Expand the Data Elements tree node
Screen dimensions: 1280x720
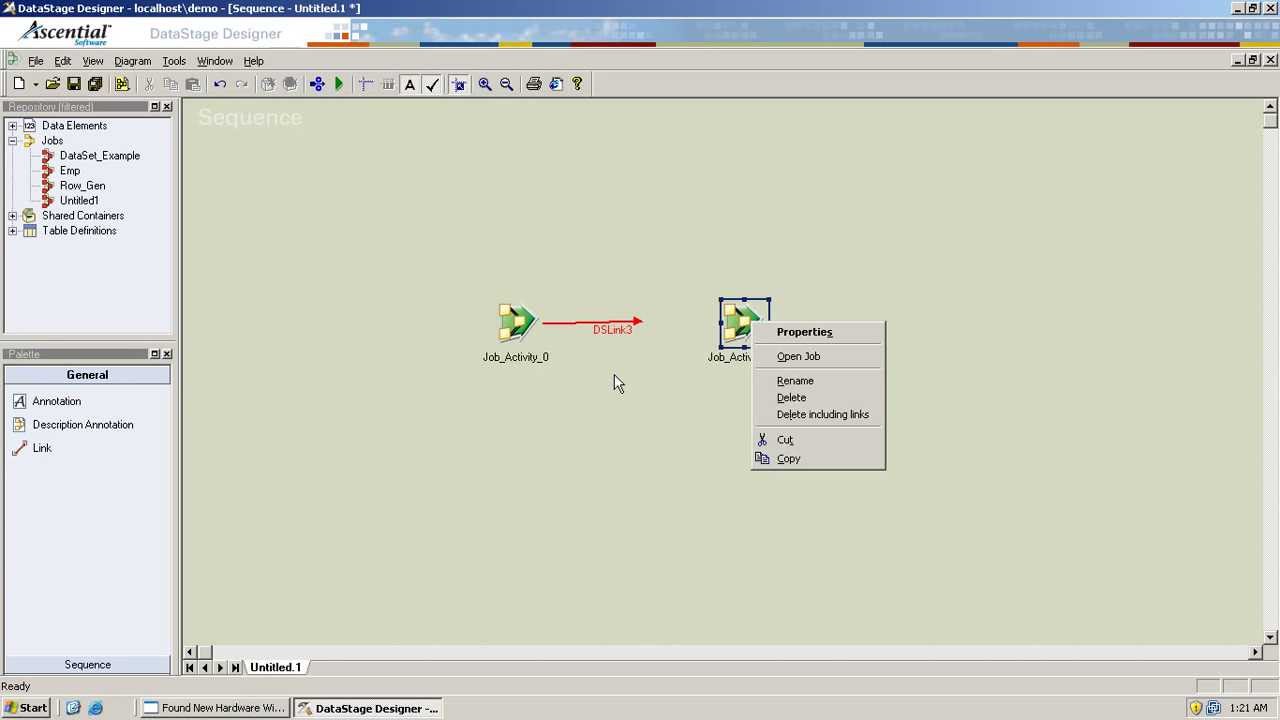click(x=12, y=126)
